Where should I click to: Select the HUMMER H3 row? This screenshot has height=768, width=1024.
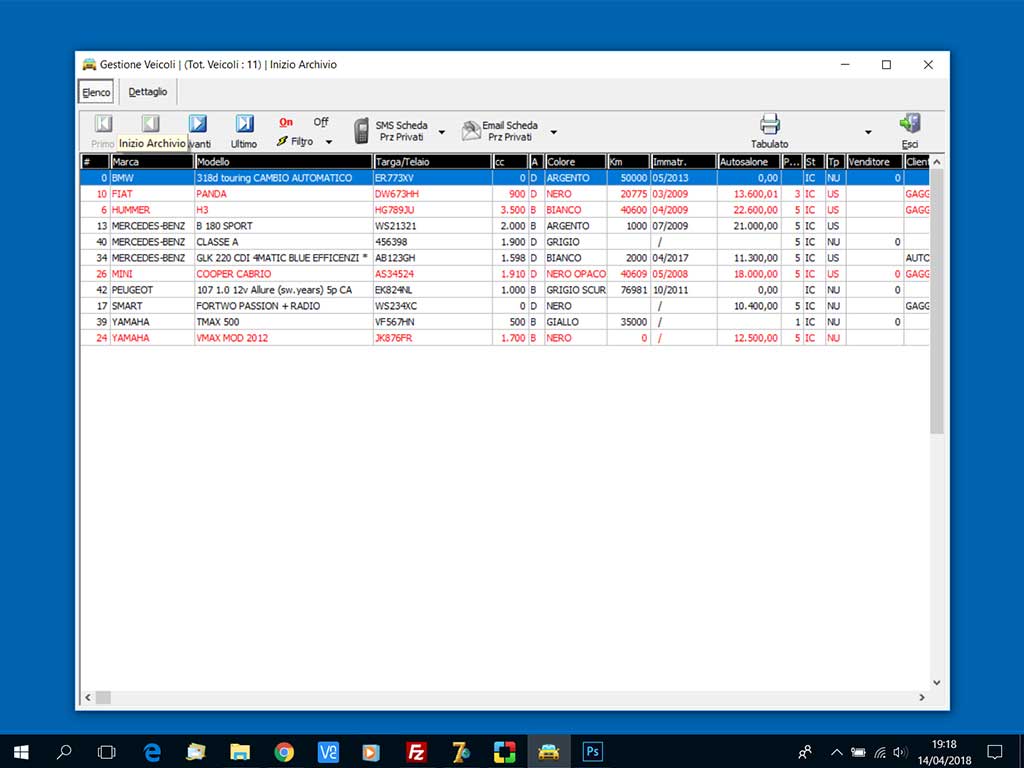tap(505, 210)
